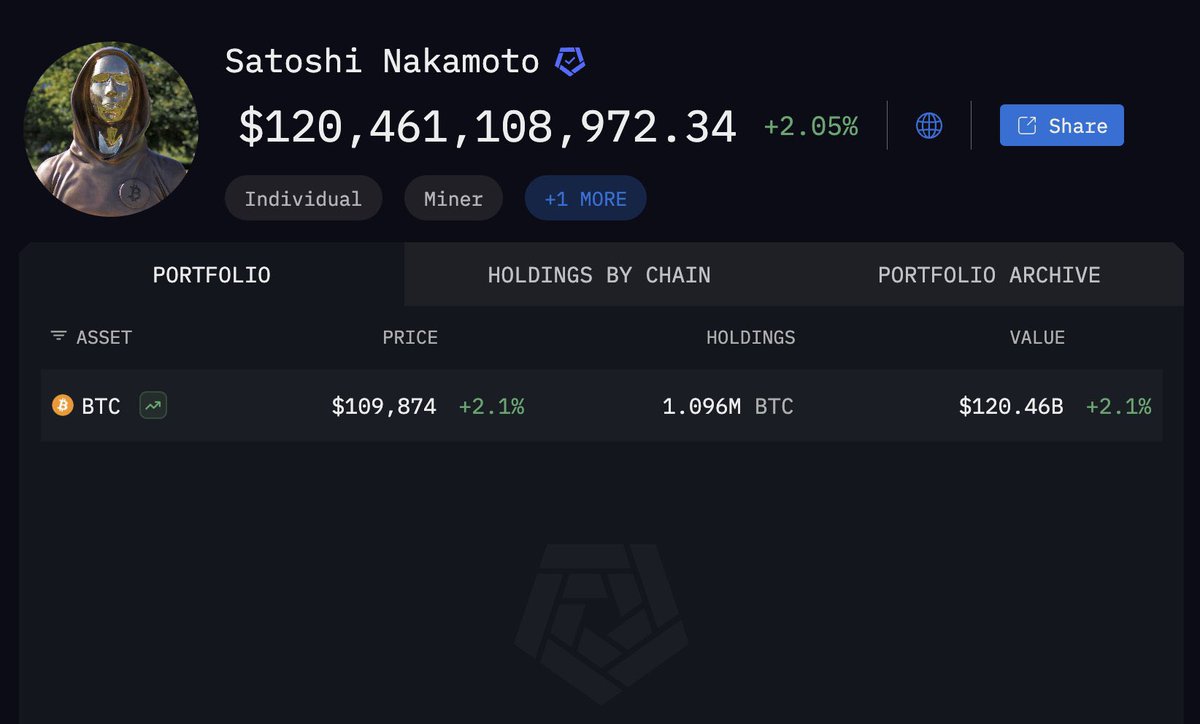Click the 1.096M BTC holdings amount
The height and width of the screenshot is (724, 1200).
pyautogui.click(x=727, y=406)
